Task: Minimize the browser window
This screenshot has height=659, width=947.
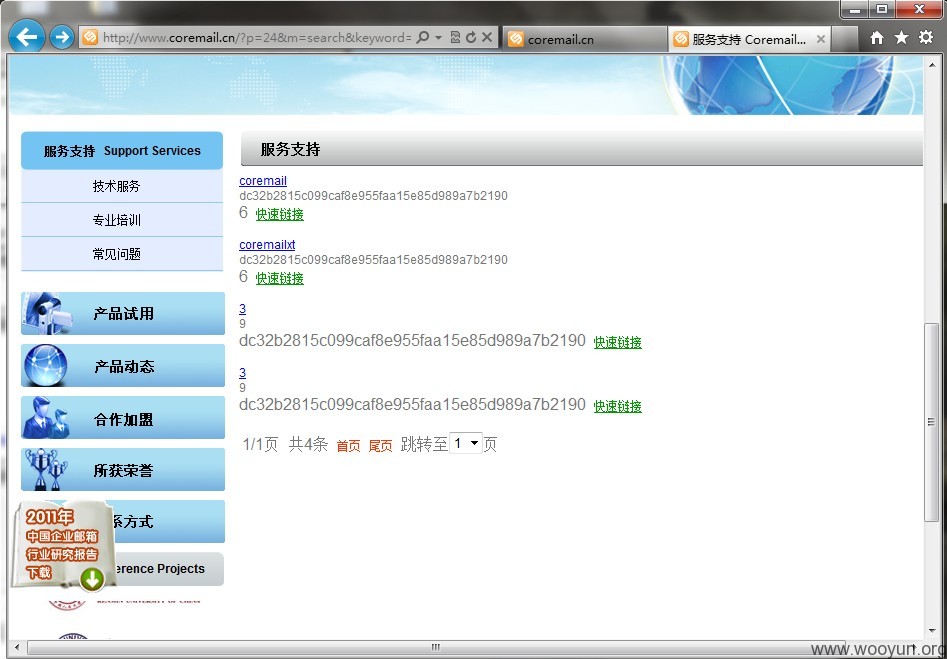Action: [855, 10]
